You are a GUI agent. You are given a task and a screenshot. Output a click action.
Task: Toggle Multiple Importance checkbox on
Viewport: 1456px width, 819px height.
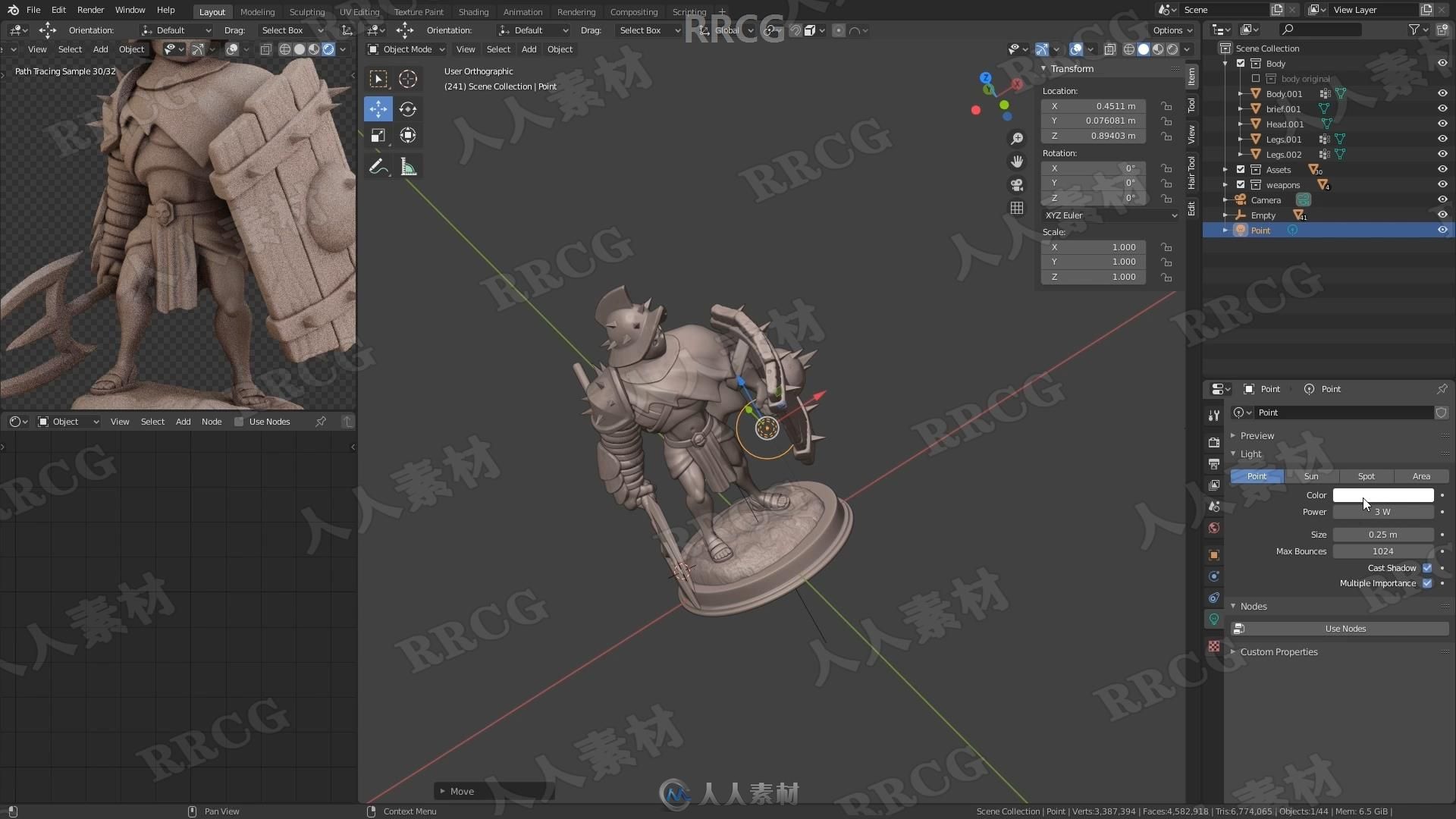(x=1427, y=583)
